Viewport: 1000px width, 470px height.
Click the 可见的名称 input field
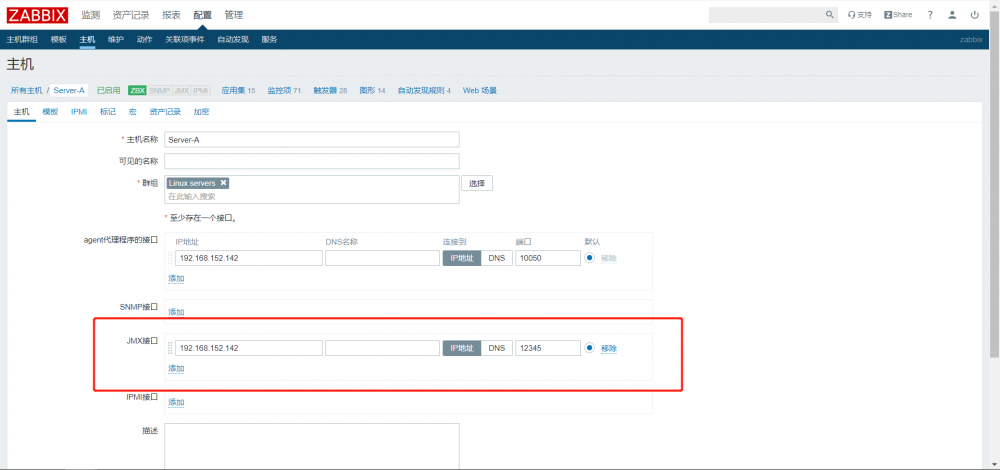click(x=312, y=161)
